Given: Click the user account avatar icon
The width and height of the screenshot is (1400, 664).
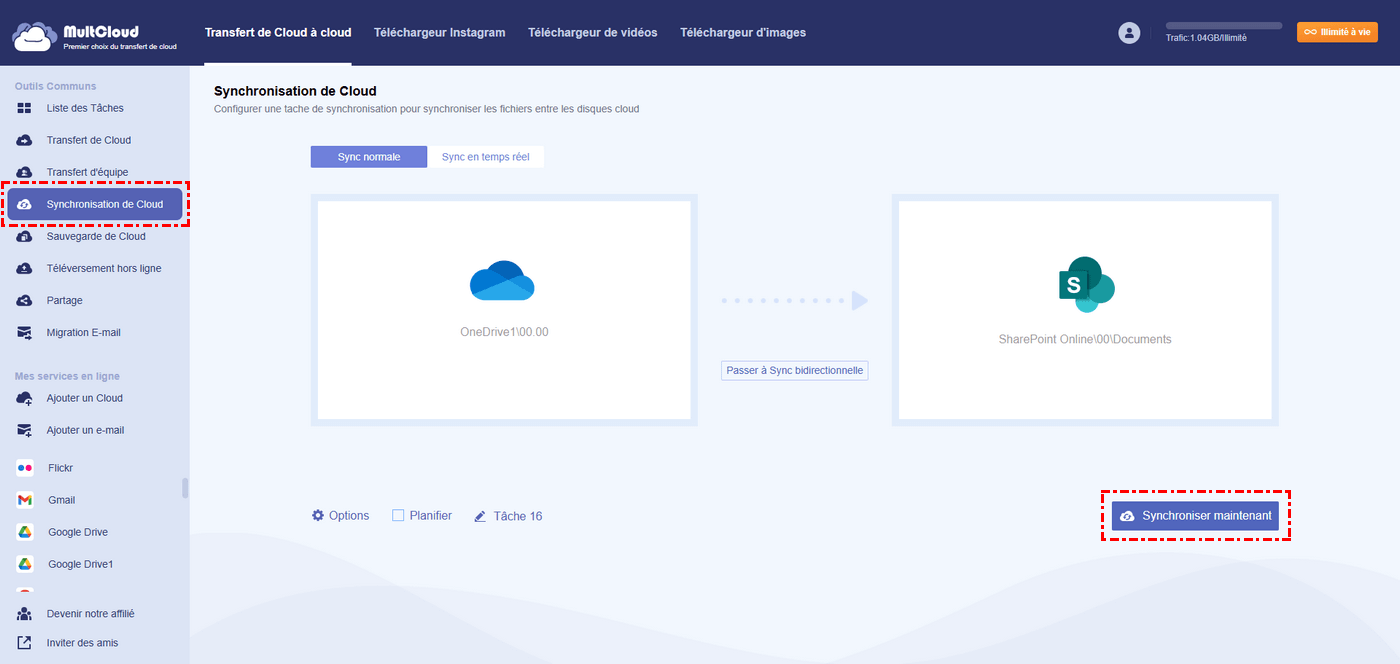Looking at the screenshot, I should [1129, 33].
